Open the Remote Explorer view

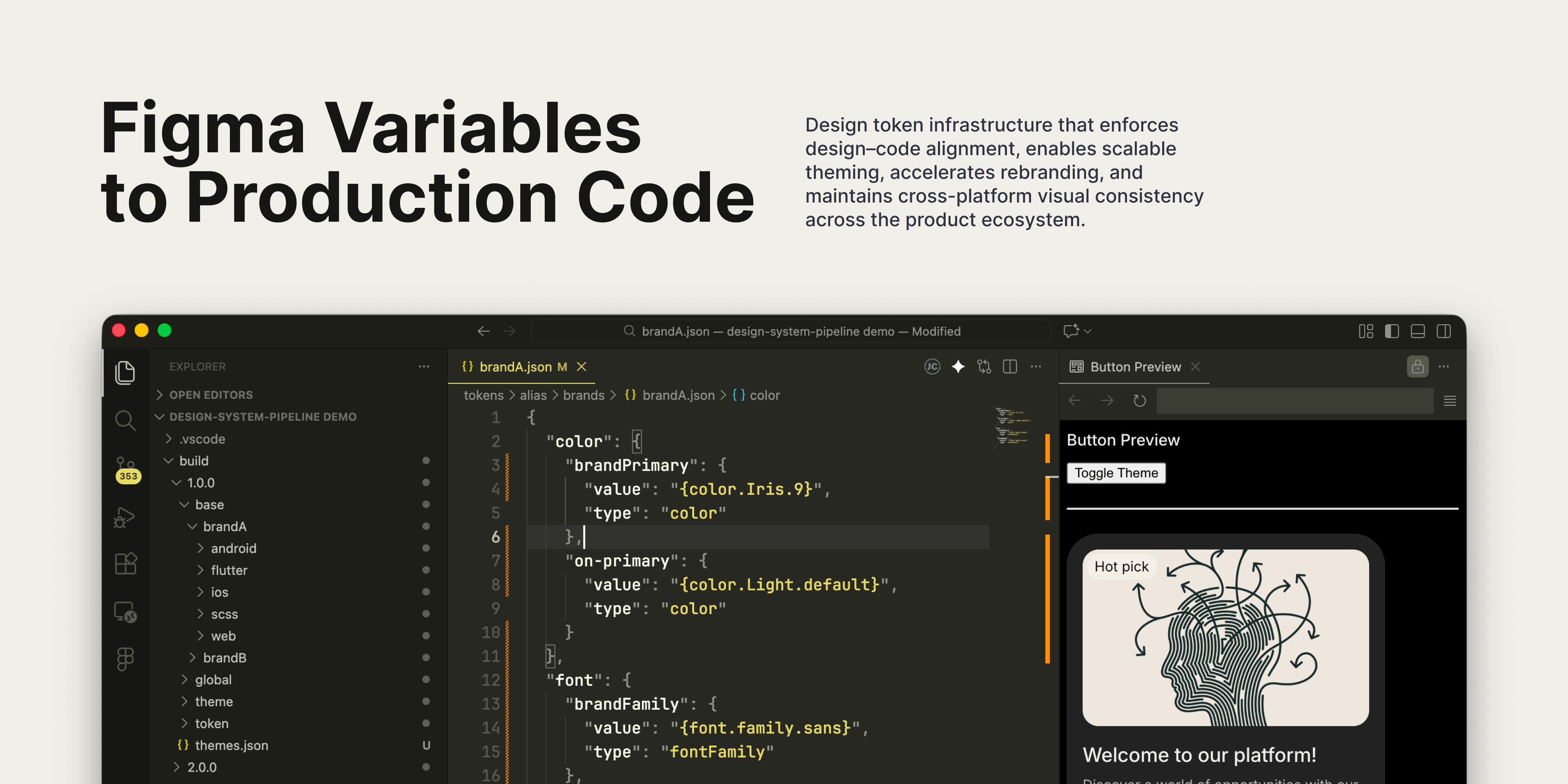tap(125, 611)
